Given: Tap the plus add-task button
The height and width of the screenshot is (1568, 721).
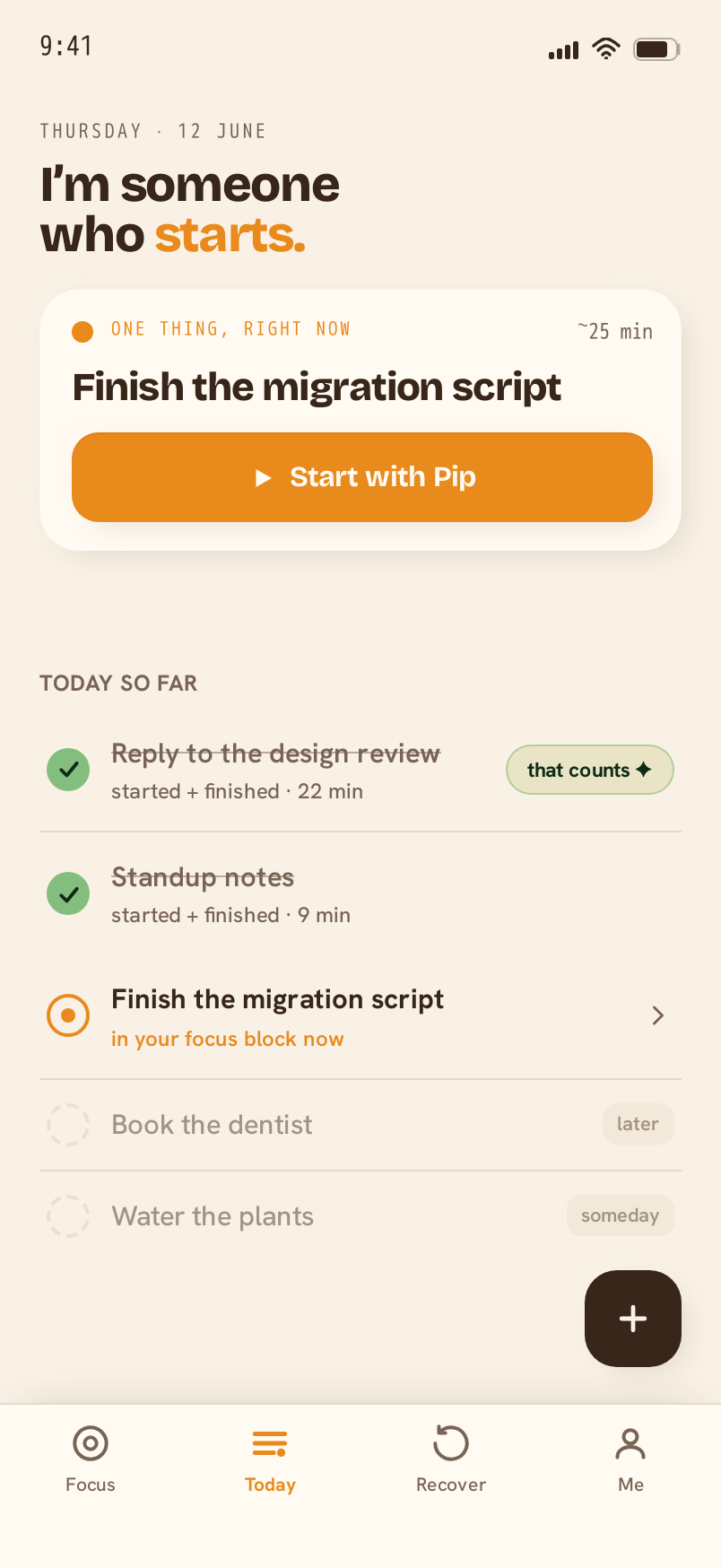Looking at the screenshot, I should tap(633, 1319).
